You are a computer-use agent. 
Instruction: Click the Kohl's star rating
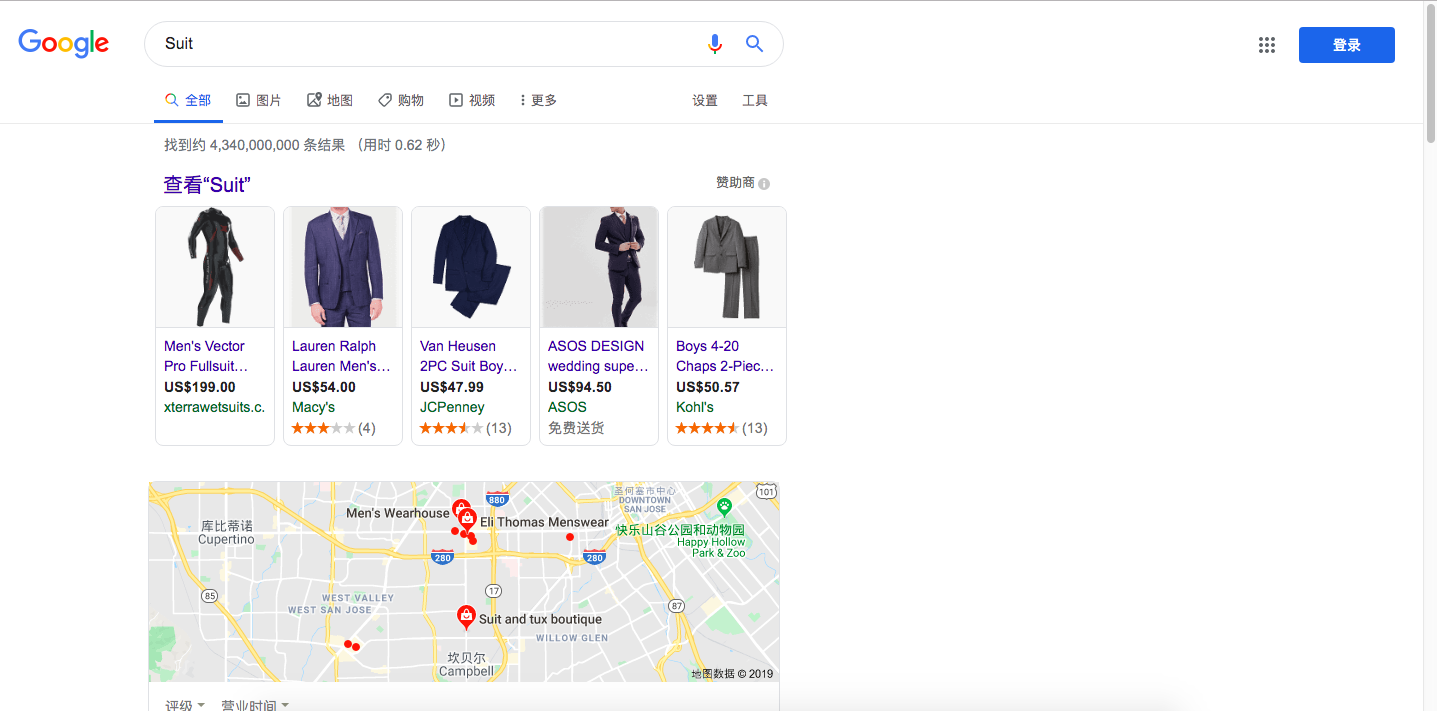coord(707,428)
